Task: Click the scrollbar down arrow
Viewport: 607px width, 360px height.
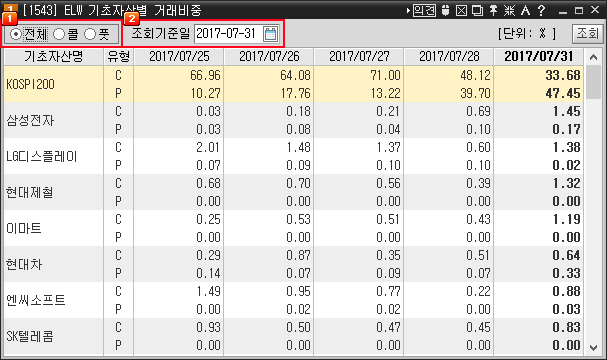Action: coord(593,347)
